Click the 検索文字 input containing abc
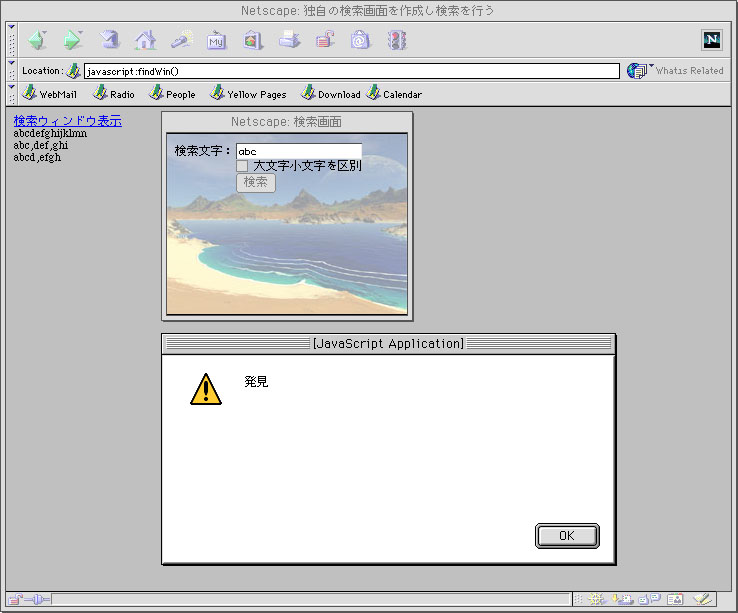 (x=299, y=151)
